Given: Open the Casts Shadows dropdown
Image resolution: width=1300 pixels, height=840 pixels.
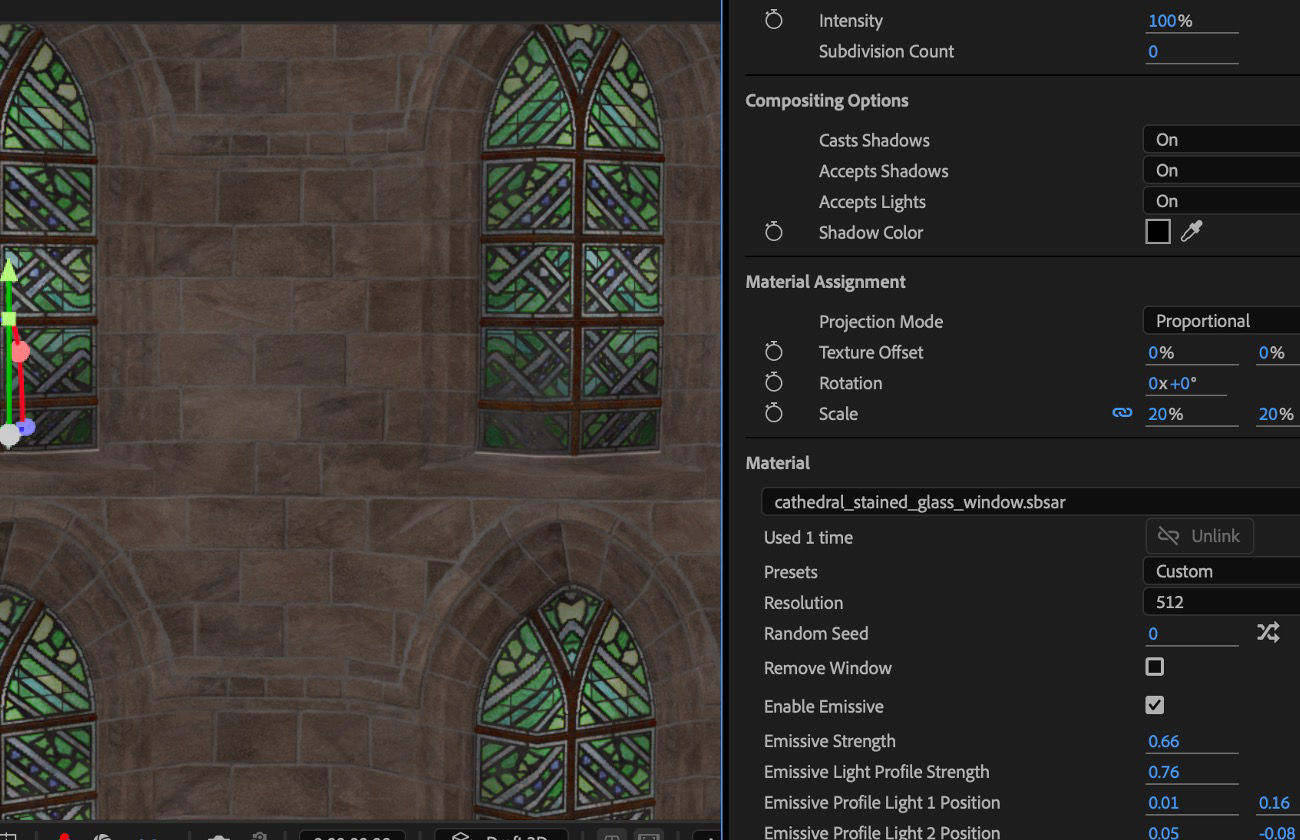Looking at the screenshot, I should [1221, 140].
